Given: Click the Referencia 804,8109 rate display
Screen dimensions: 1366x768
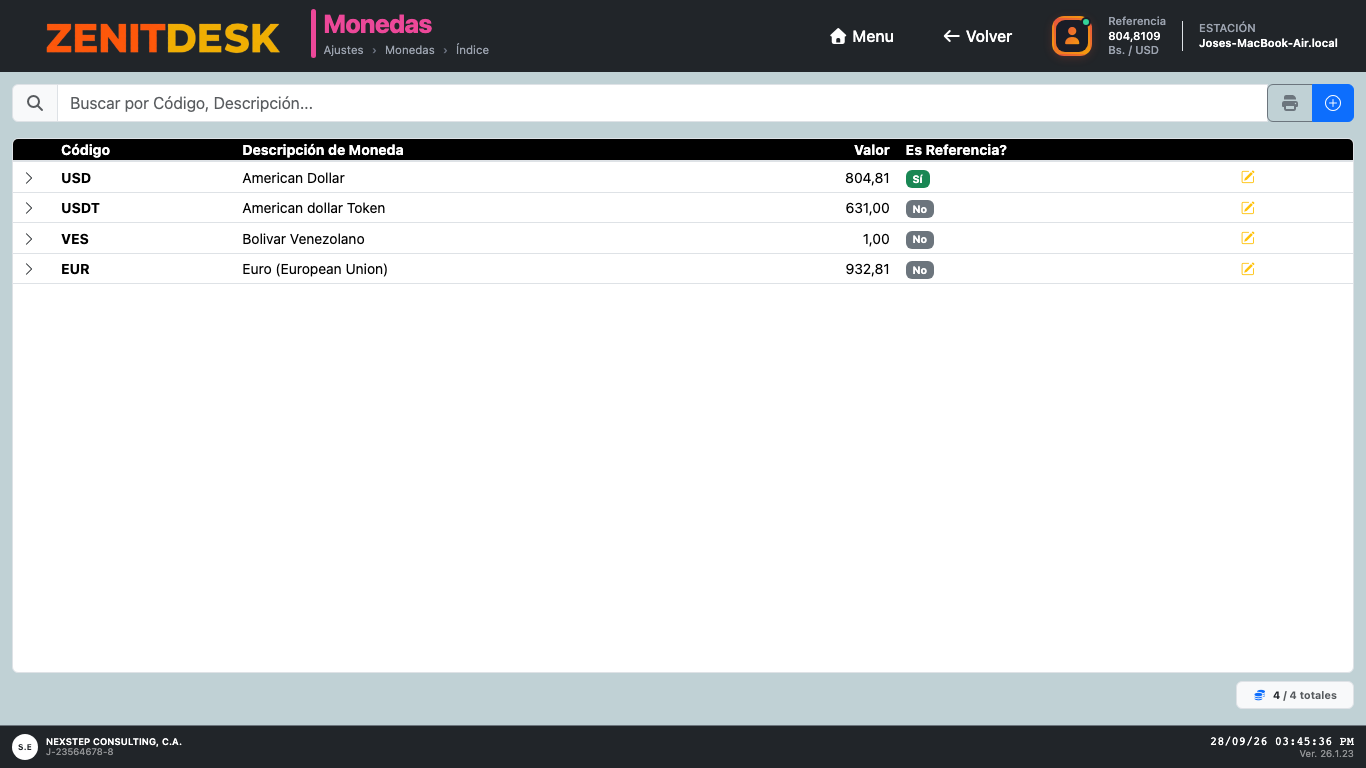Looking at the screenshot, I should pyautogui.click(x=1137, y=36).
